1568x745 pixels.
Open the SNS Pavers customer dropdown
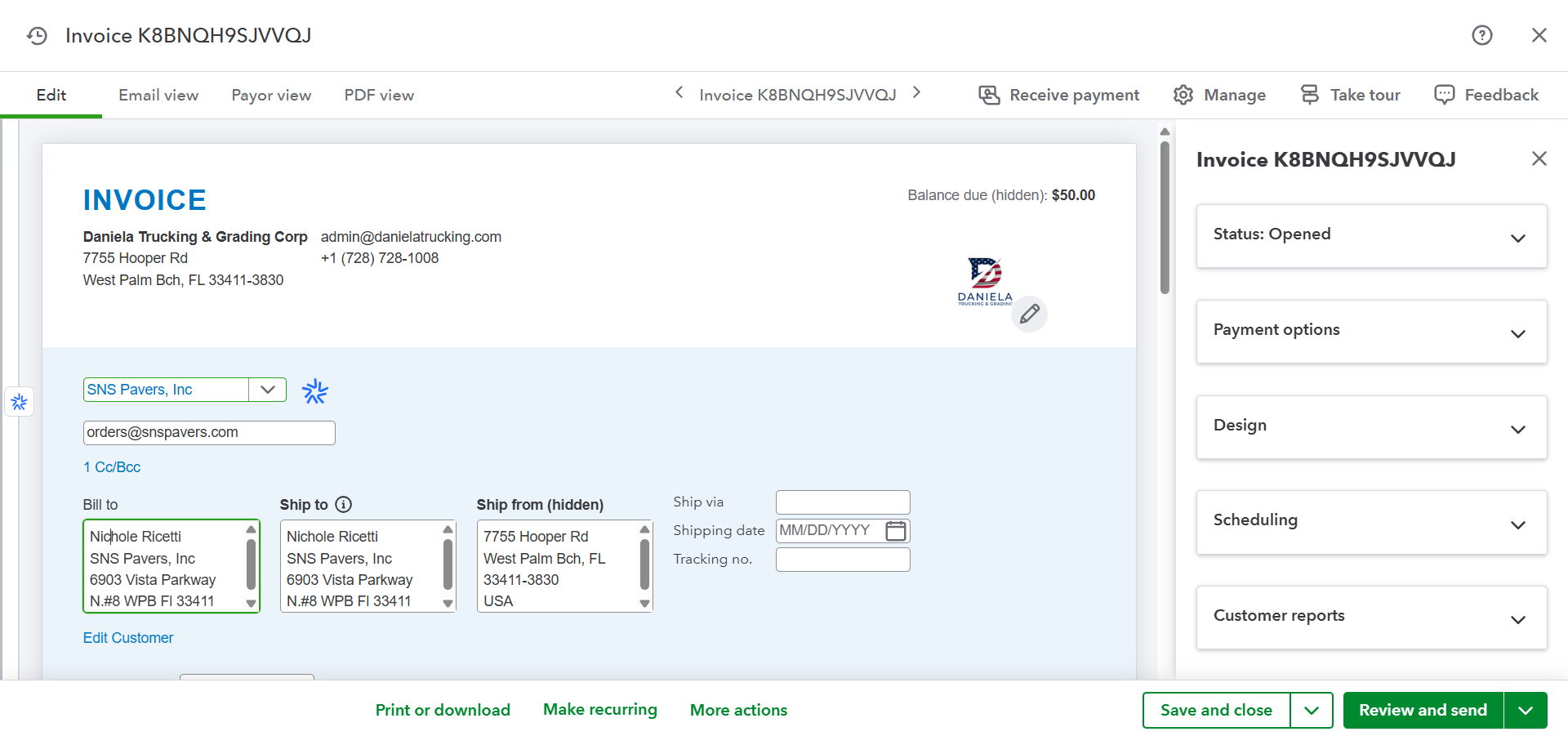click(x=267, y=390)
